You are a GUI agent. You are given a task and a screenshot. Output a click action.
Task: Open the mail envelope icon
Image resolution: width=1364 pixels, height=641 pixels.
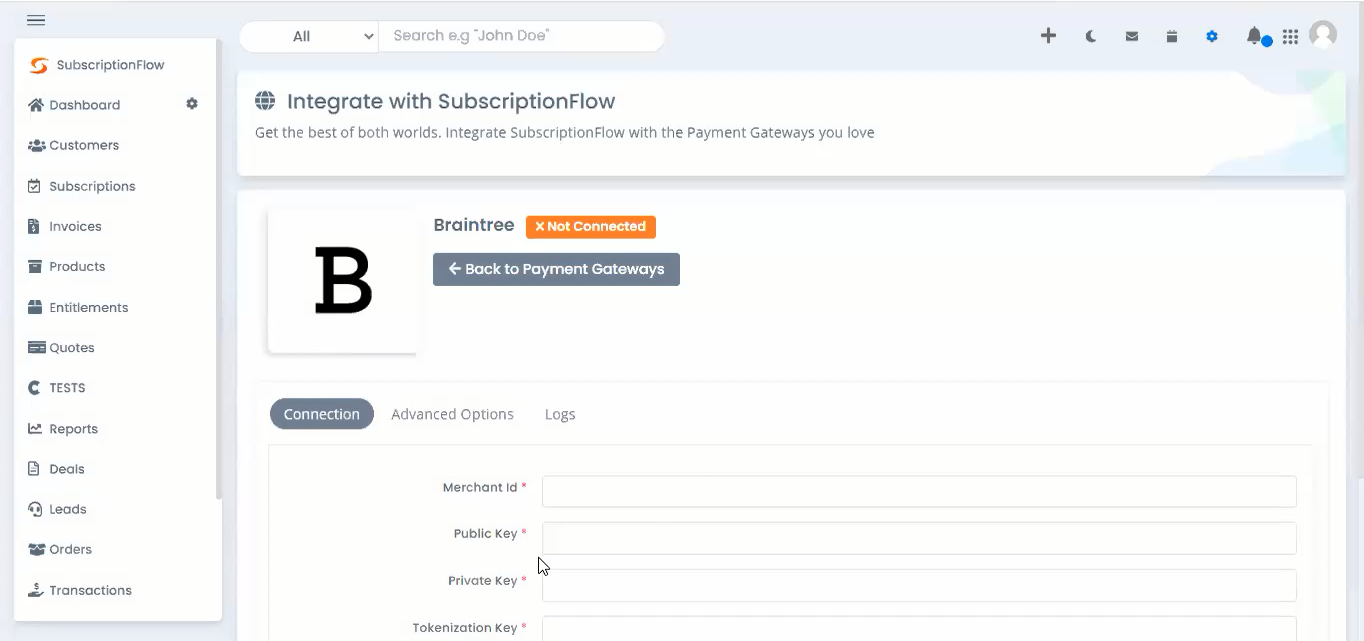point(1132,36)
